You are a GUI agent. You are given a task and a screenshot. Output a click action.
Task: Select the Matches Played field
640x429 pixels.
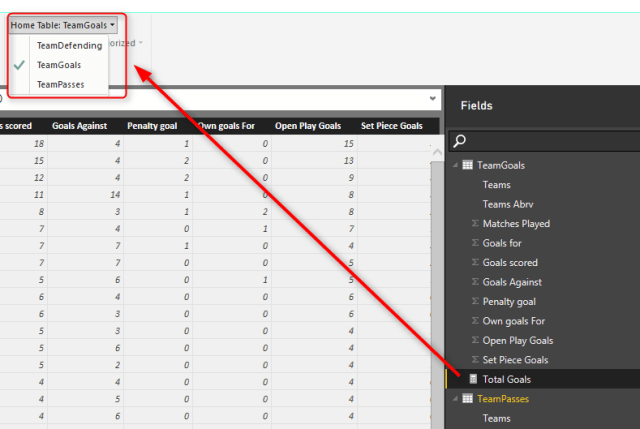tap(516, 224)
